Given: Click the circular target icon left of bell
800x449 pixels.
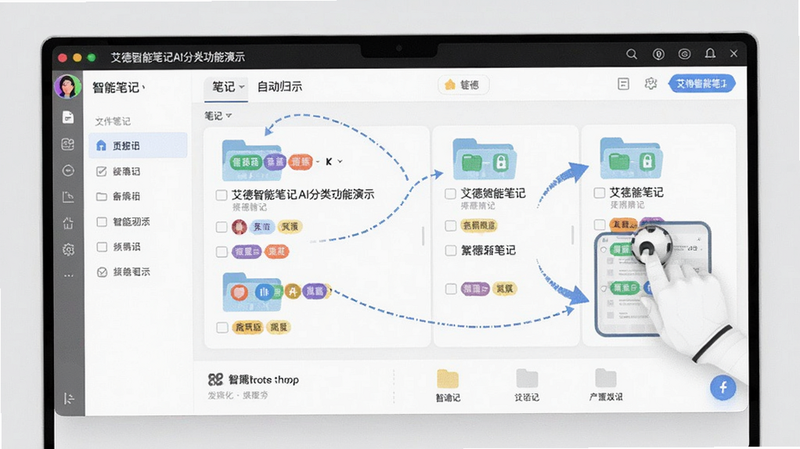Looking at the screenshot, I should (x=684, y=54).
